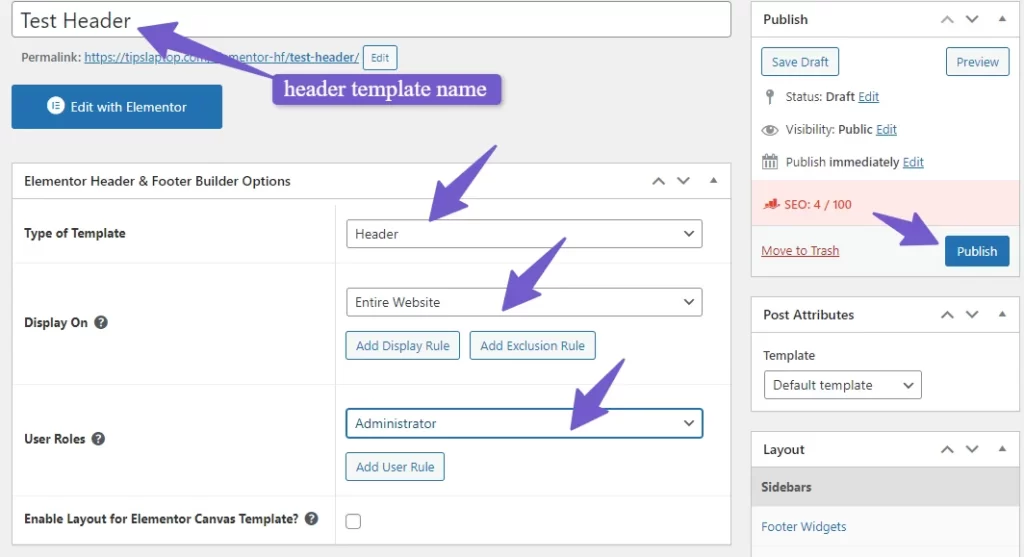
Task: Move Header & Footer Builder Options panel down
Action: pos(683,181)
